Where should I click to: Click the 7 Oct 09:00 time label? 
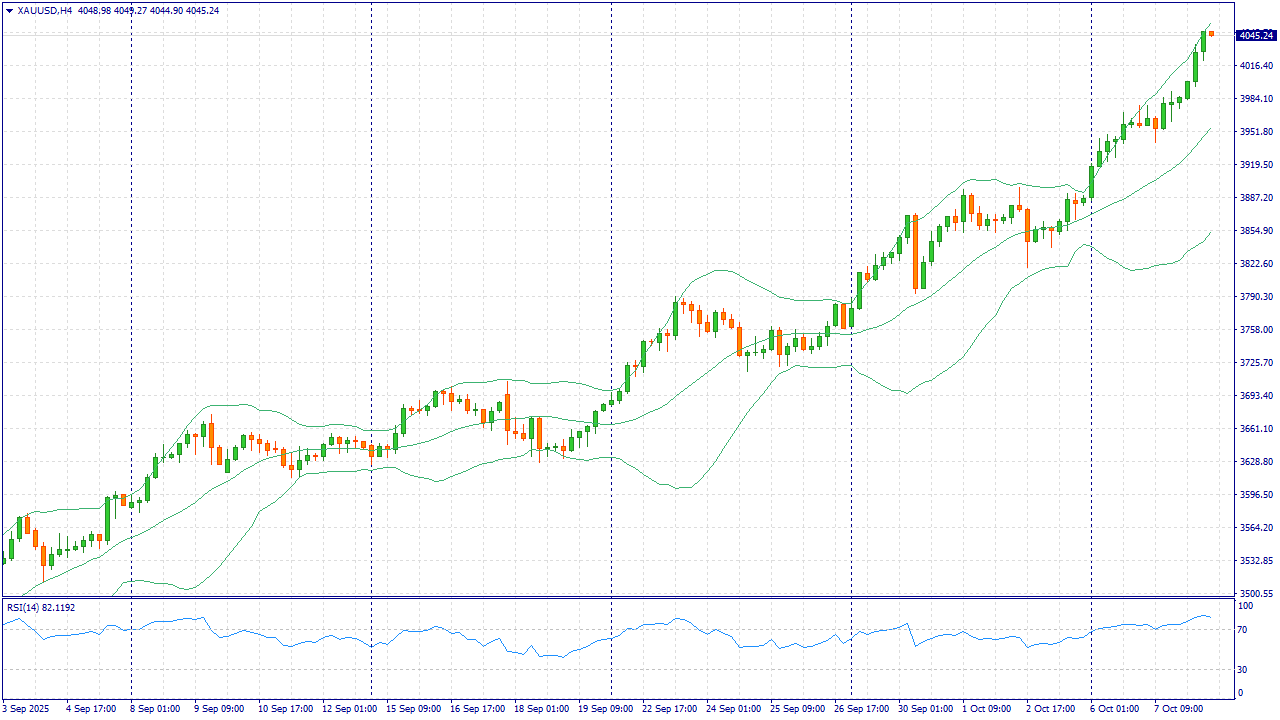1178,709
